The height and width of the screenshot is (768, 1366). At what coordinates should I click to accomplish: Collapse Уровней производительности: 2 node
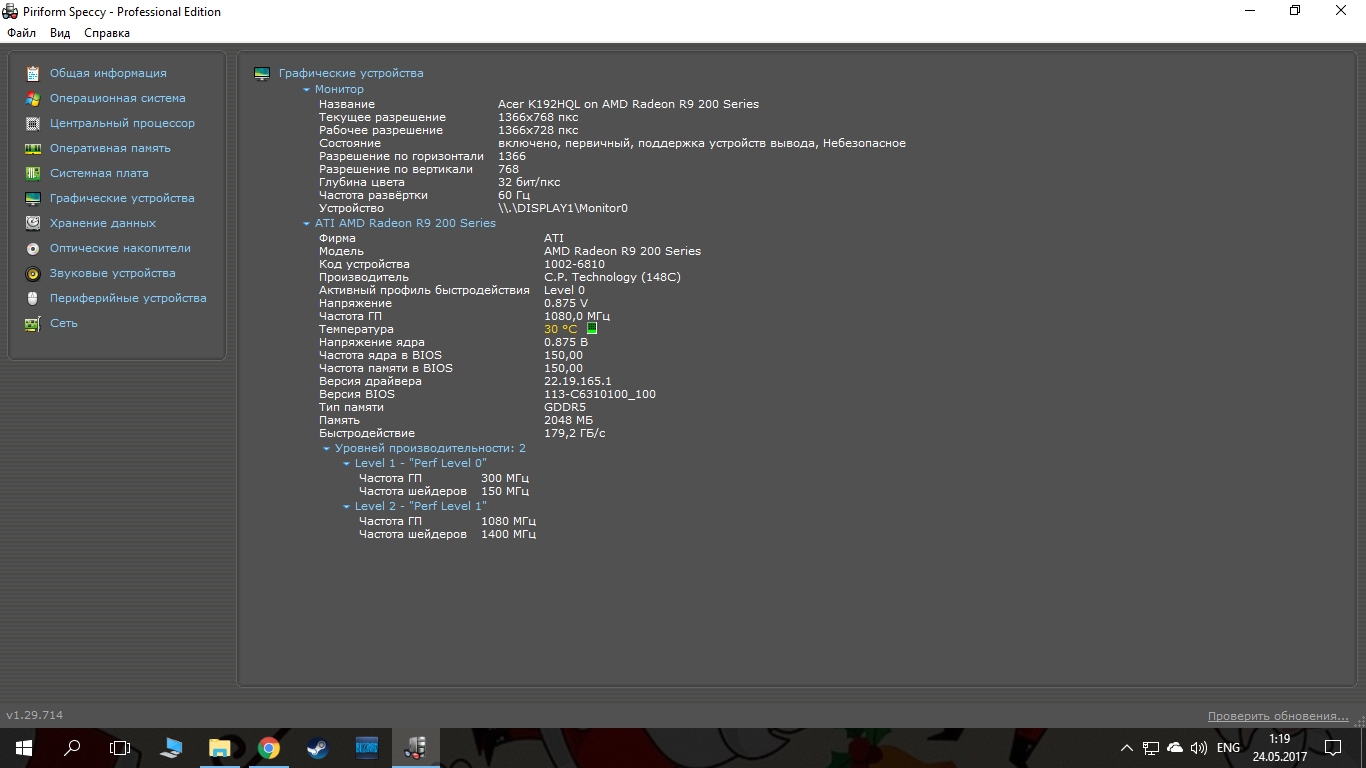point(327,449)
